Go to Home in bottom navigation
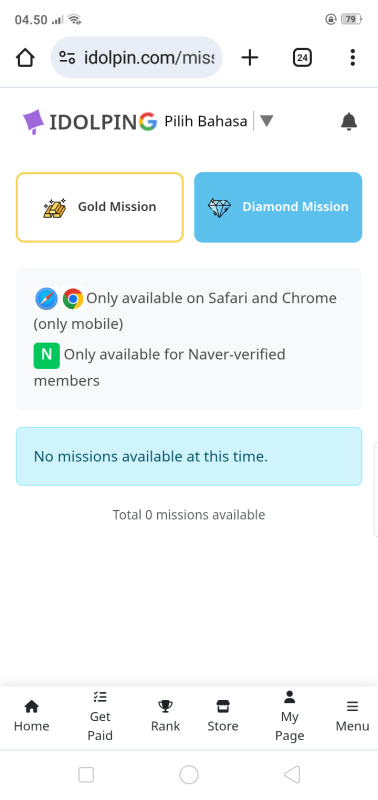This screenshot has height=800, width=378. click(x=32, y=716)
